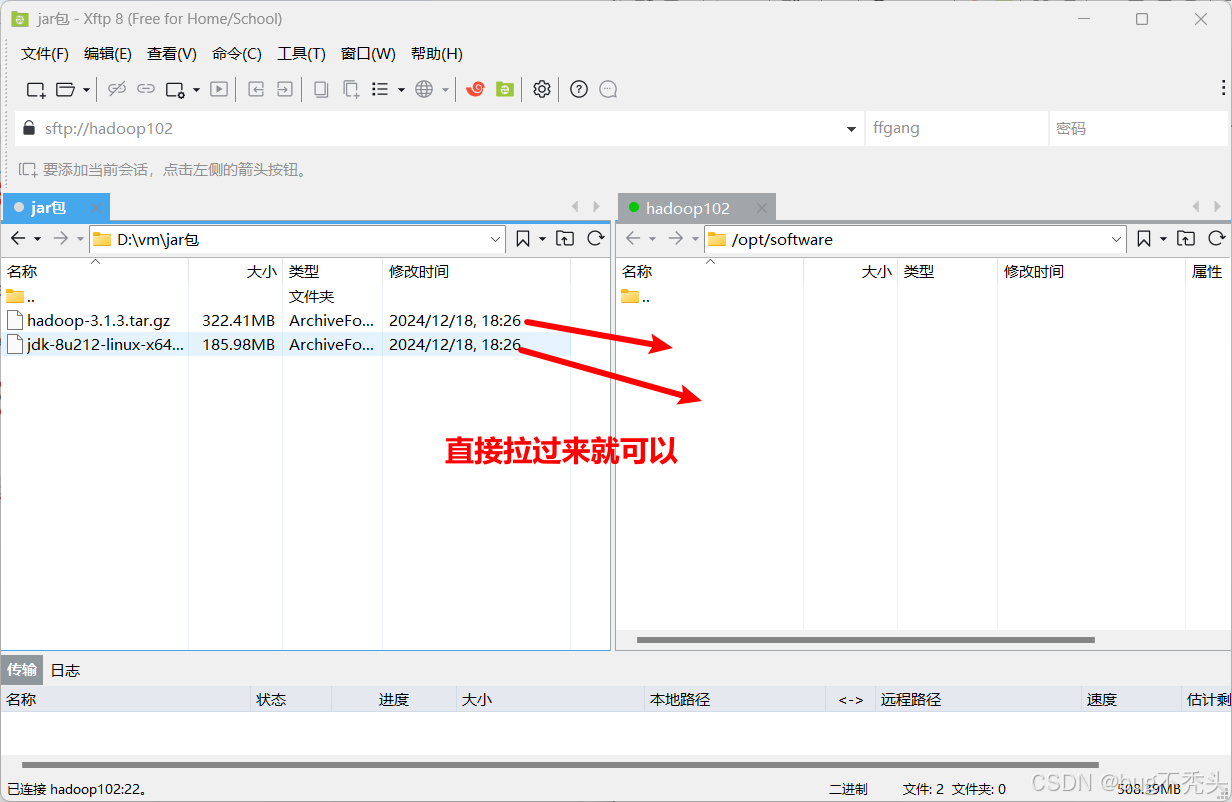Sort remote files by 属性 column
Image resolution: width=1232 pixels, height=802 pixels.
point(1207,271)
